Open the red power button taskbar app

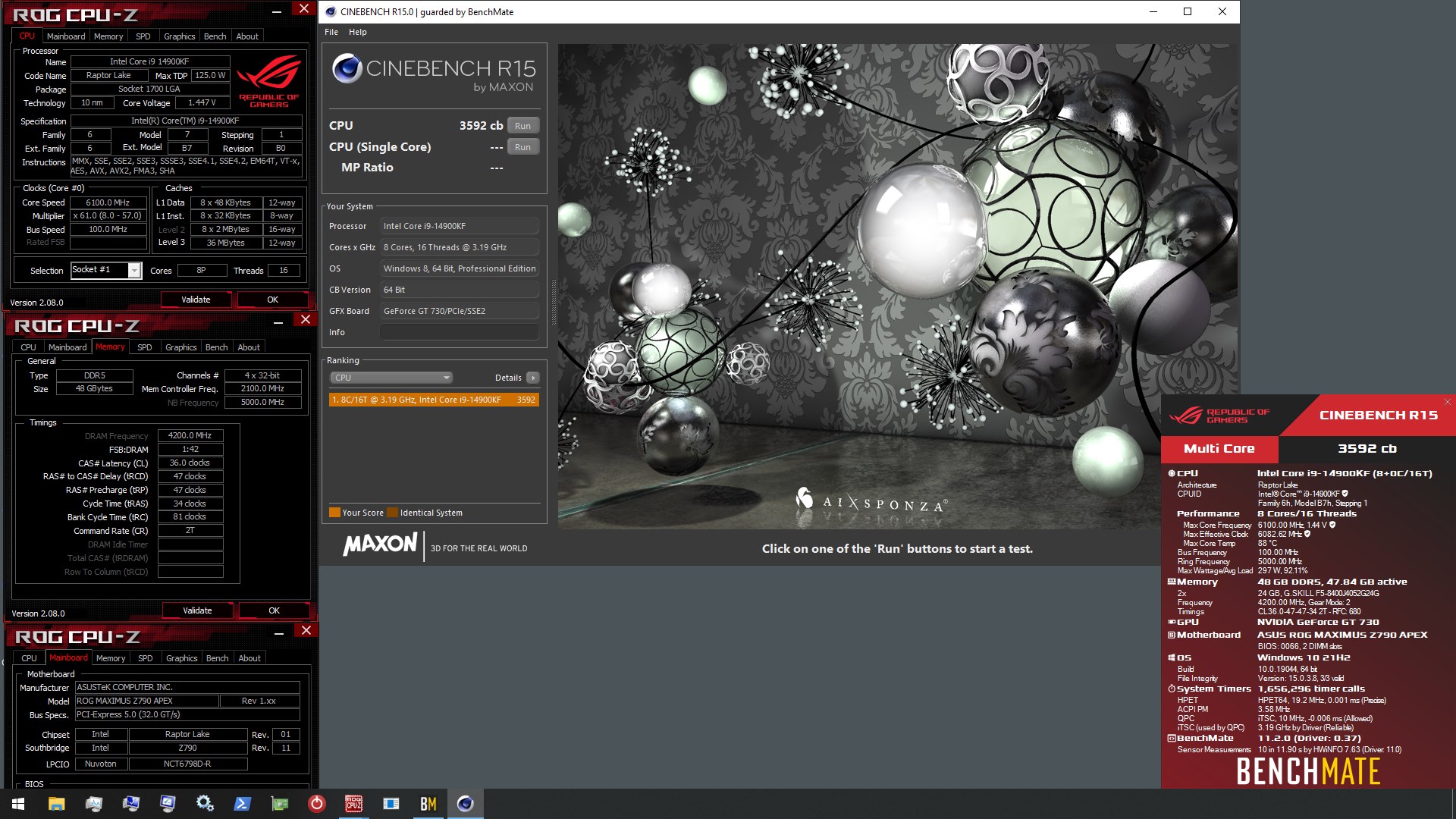click(x=317, y=804)
